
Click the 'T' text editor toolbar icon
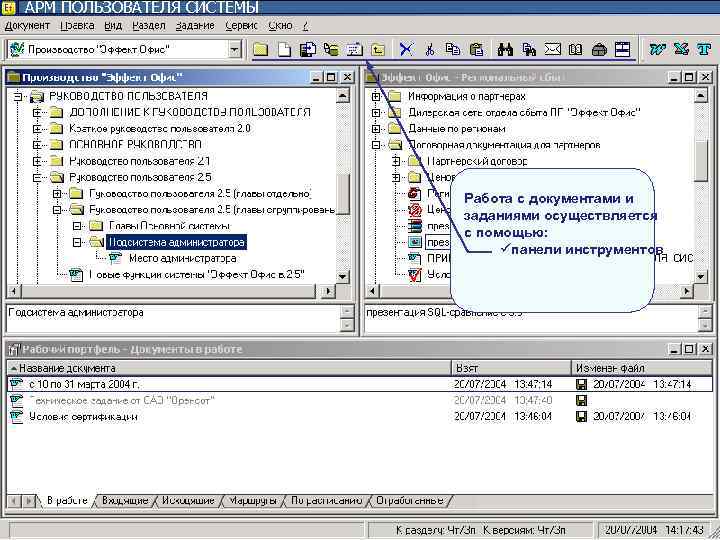(x=704, y=49)
